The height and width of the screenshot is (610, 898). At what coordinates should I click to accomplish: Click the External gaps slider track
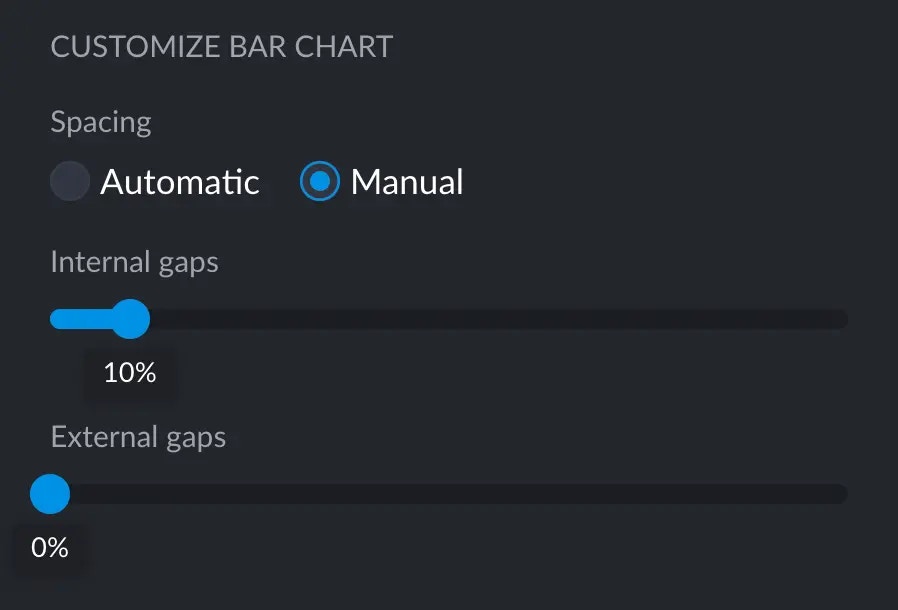pyautogui.click(x=450, y=494)
